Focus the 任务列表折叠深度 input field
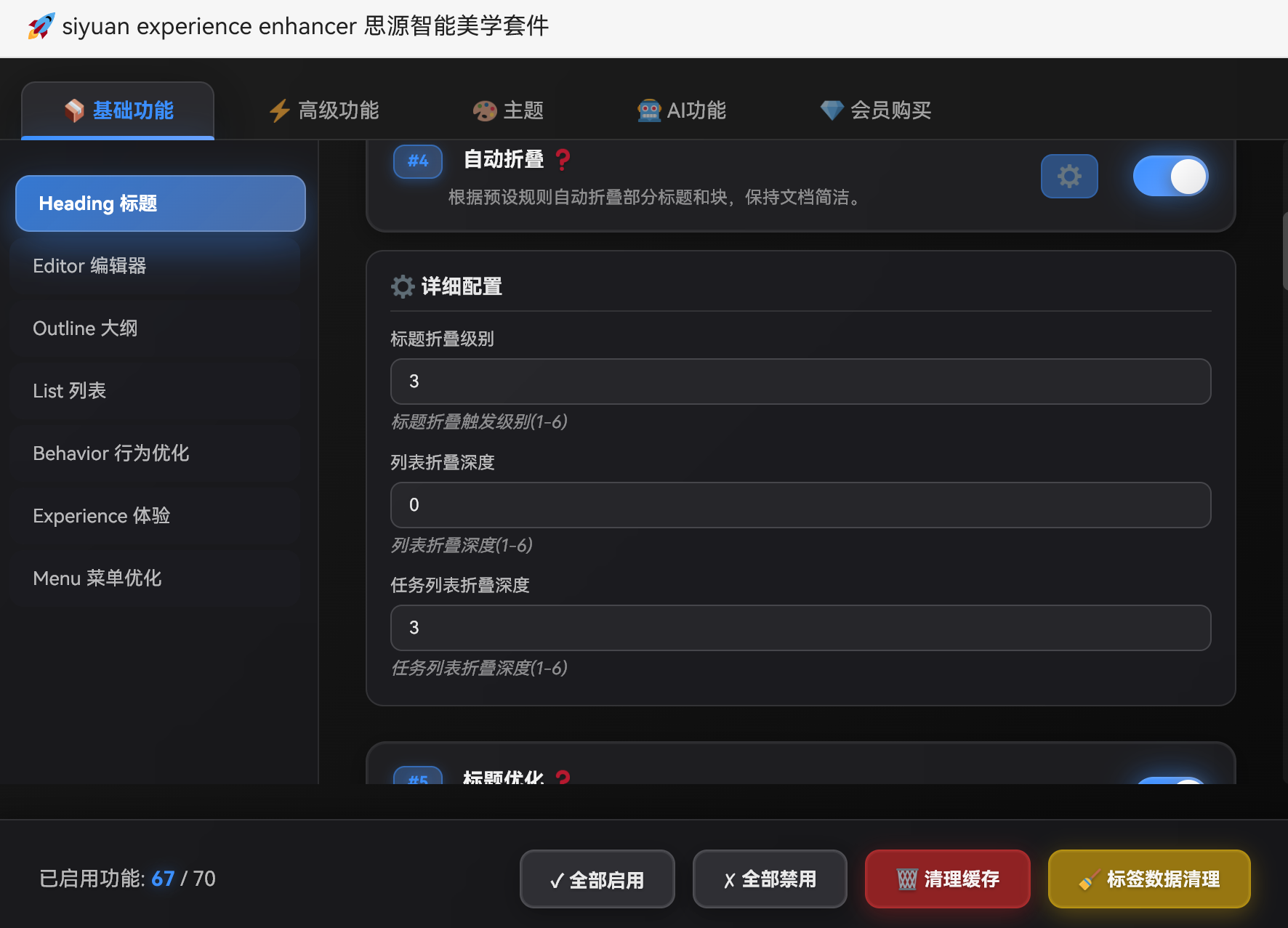The width and height of the screenshot is (1288, 928). 801,628
